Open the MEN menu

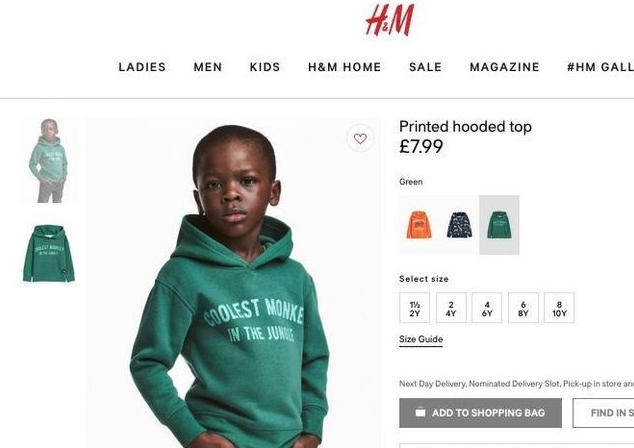point(208,67)
